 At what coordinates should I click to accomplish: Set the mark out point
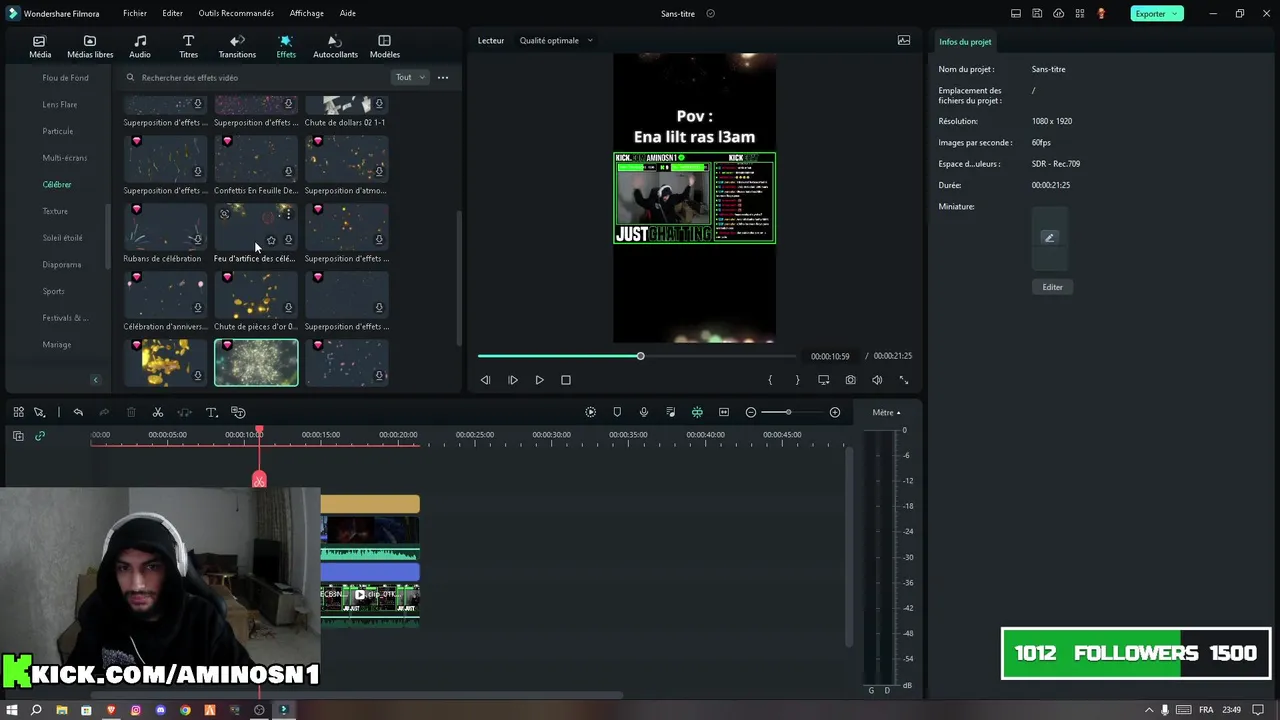(x=797, y=380)
